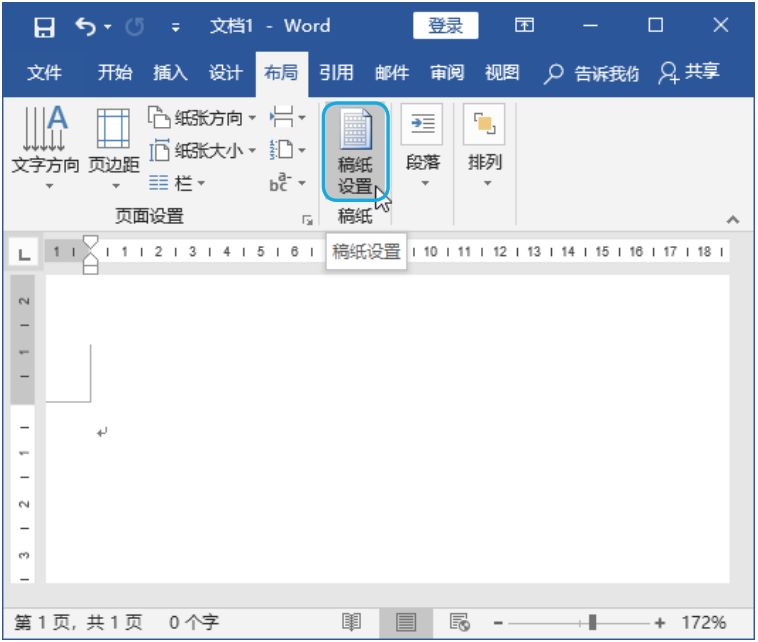Viewport: 758px width, 642px height.
Task: Click the Tell Me (告诉我) search box
Action: pos(592,72)
